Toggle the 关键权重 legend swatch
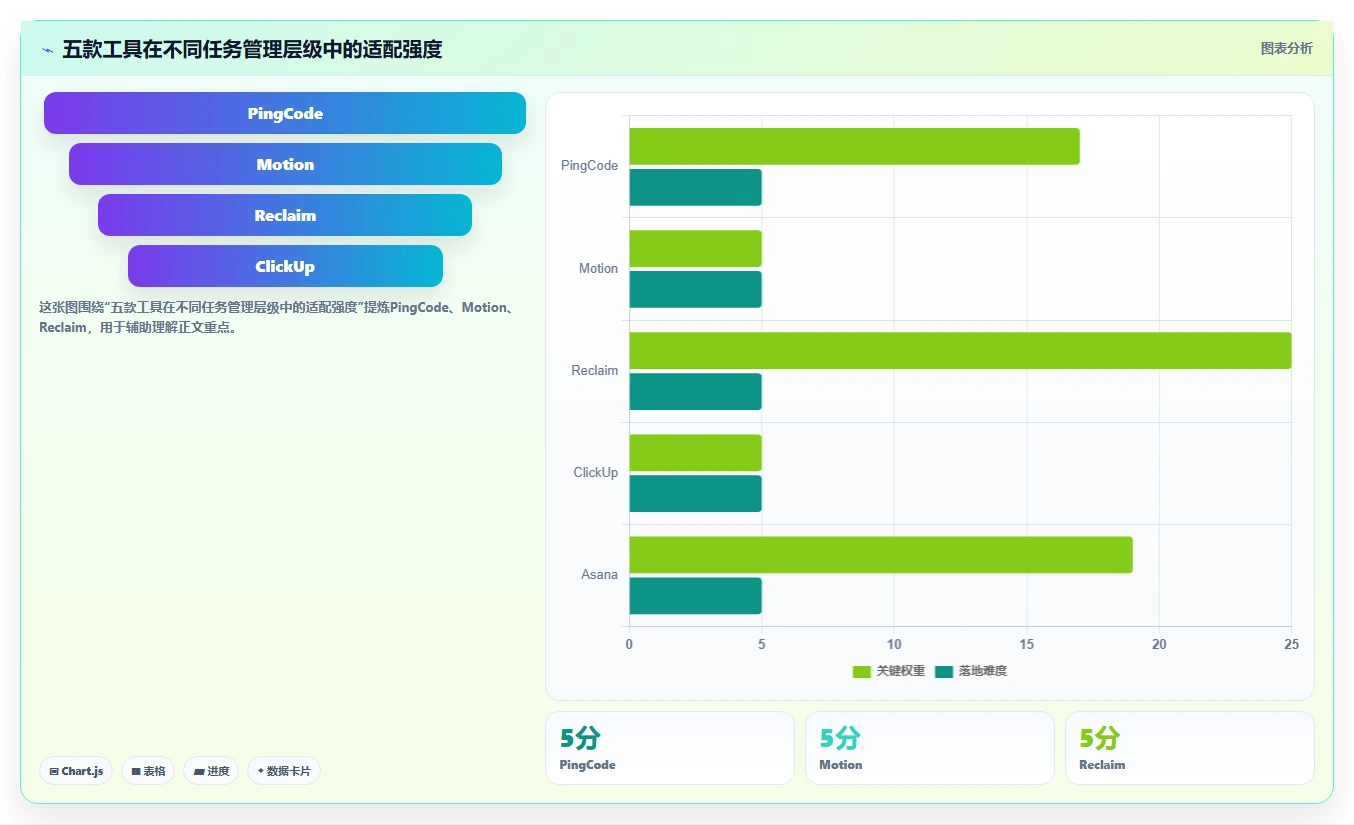This screenshot has width=1354, height=825. [x=861, y=671]
